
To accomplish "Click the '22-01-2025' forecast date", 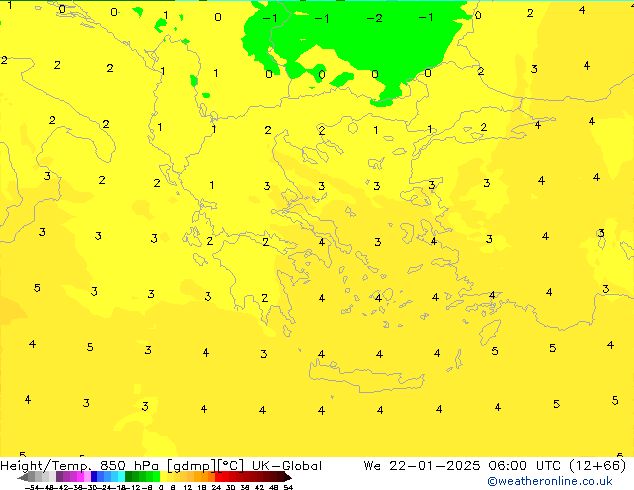I will tap(435, 466).
